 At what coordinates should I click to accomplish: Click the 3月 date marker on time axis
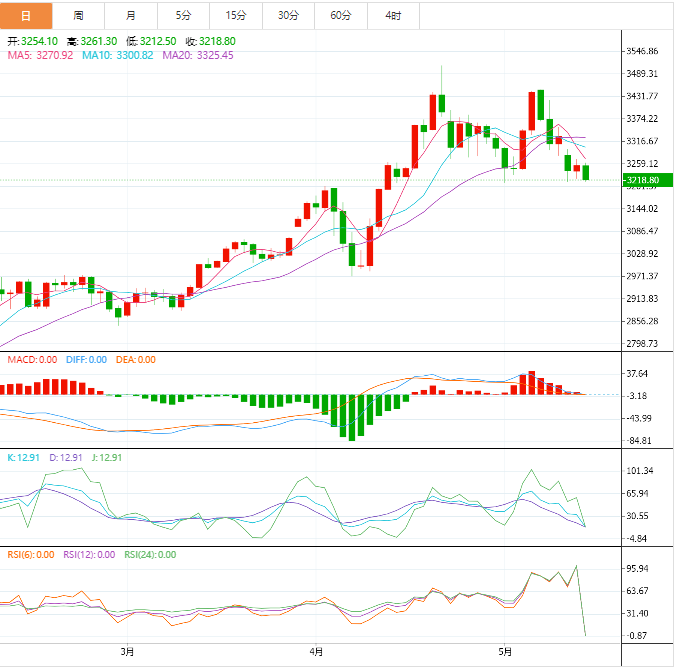pyautogui.click(x=127, y=652)
